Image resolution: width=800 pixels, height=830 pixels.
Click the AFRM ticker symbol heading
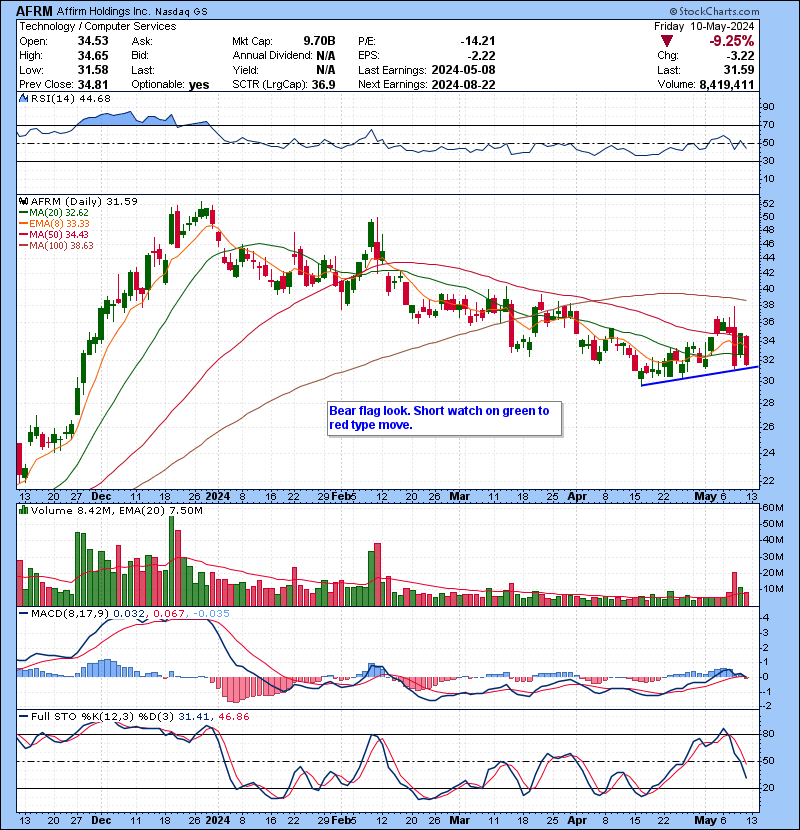coord(34,11)
